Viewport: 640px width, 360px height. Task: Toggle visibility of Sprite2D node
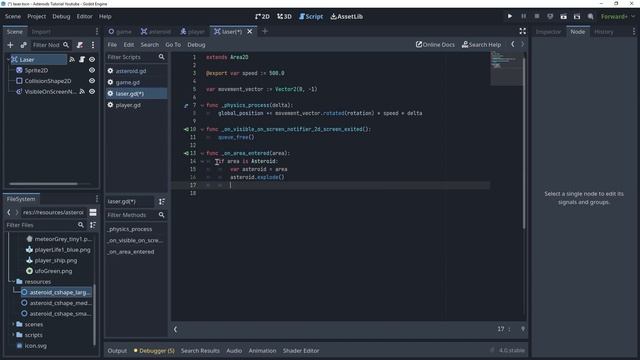click(92, 70)
